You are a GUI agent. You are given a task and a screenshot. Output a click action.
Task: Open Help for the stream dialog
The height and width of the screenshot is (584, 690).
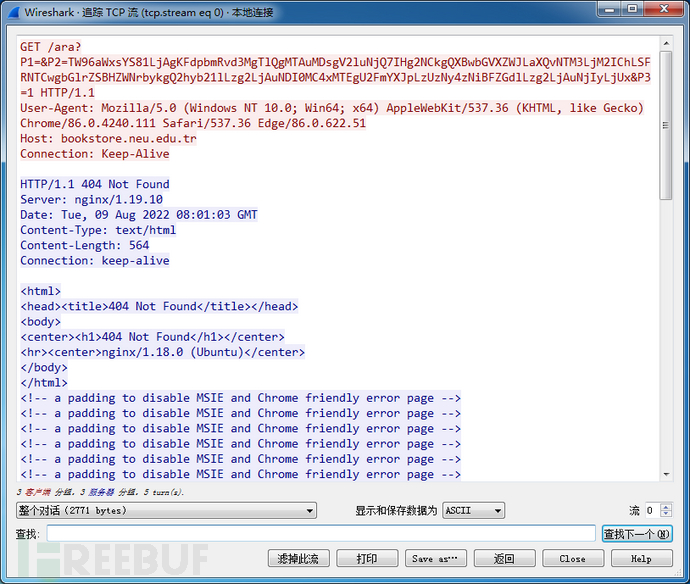click(641, 558)
